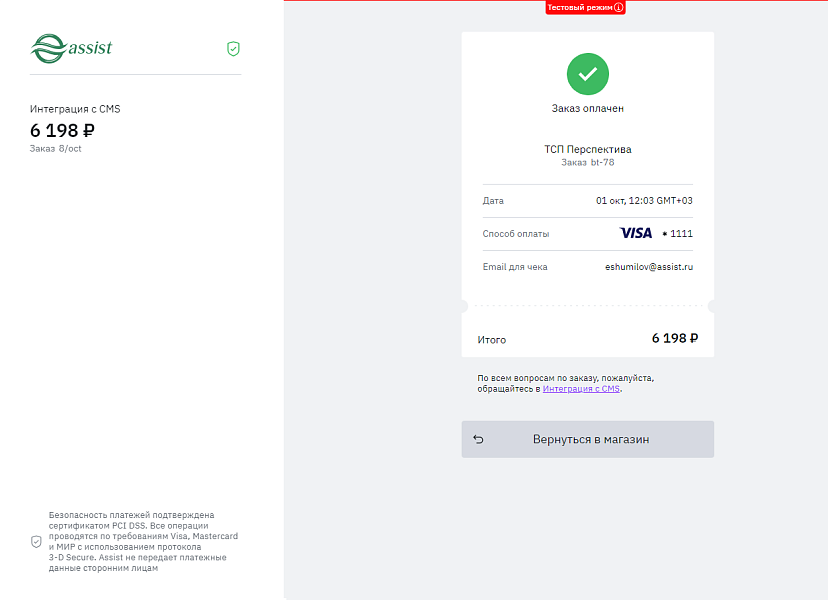Click the eshumilov@assist.ru email address

coord(649,267)
